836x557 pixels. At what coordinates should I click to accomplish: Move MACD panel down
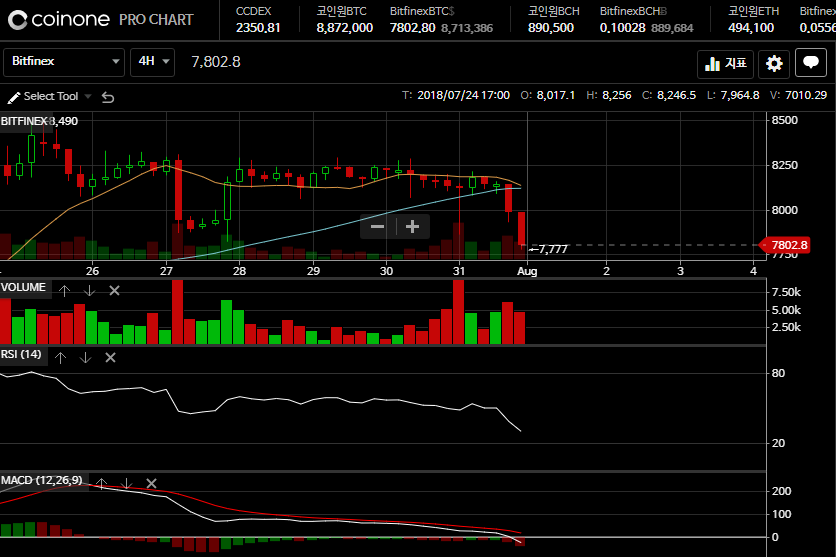point(126,483)
